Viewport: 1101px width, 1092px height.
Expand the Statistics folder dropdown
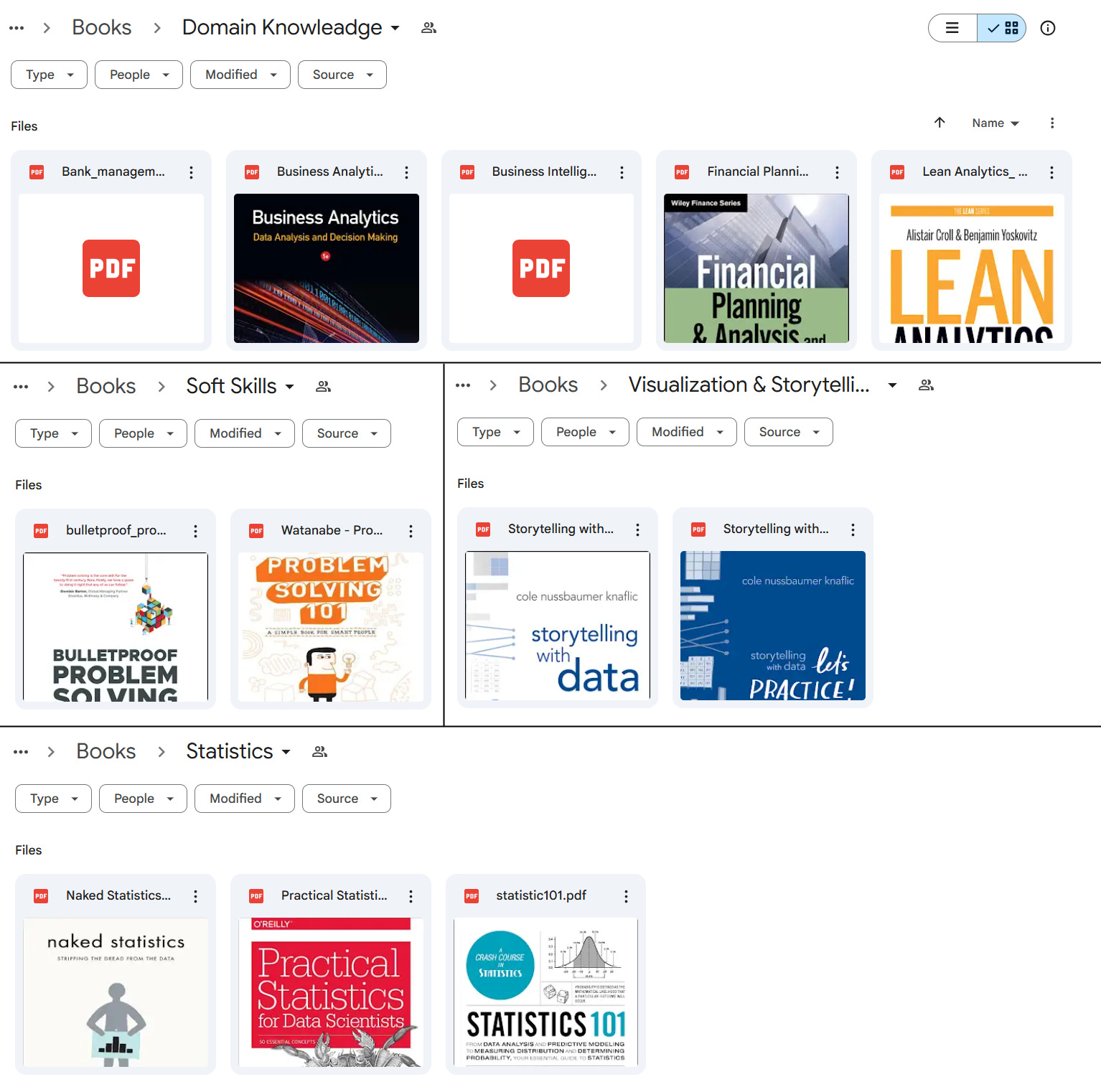click(286, 752)
